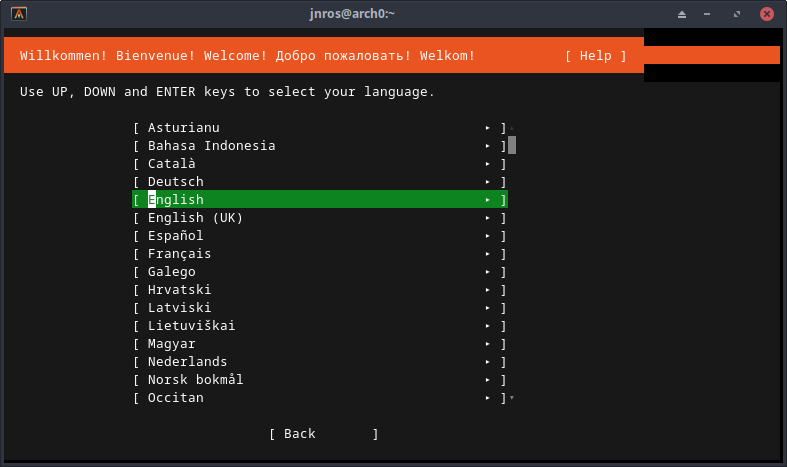Click the scroll-up arrow of language list
Screen dimensions: 787x467
[512, 128]
